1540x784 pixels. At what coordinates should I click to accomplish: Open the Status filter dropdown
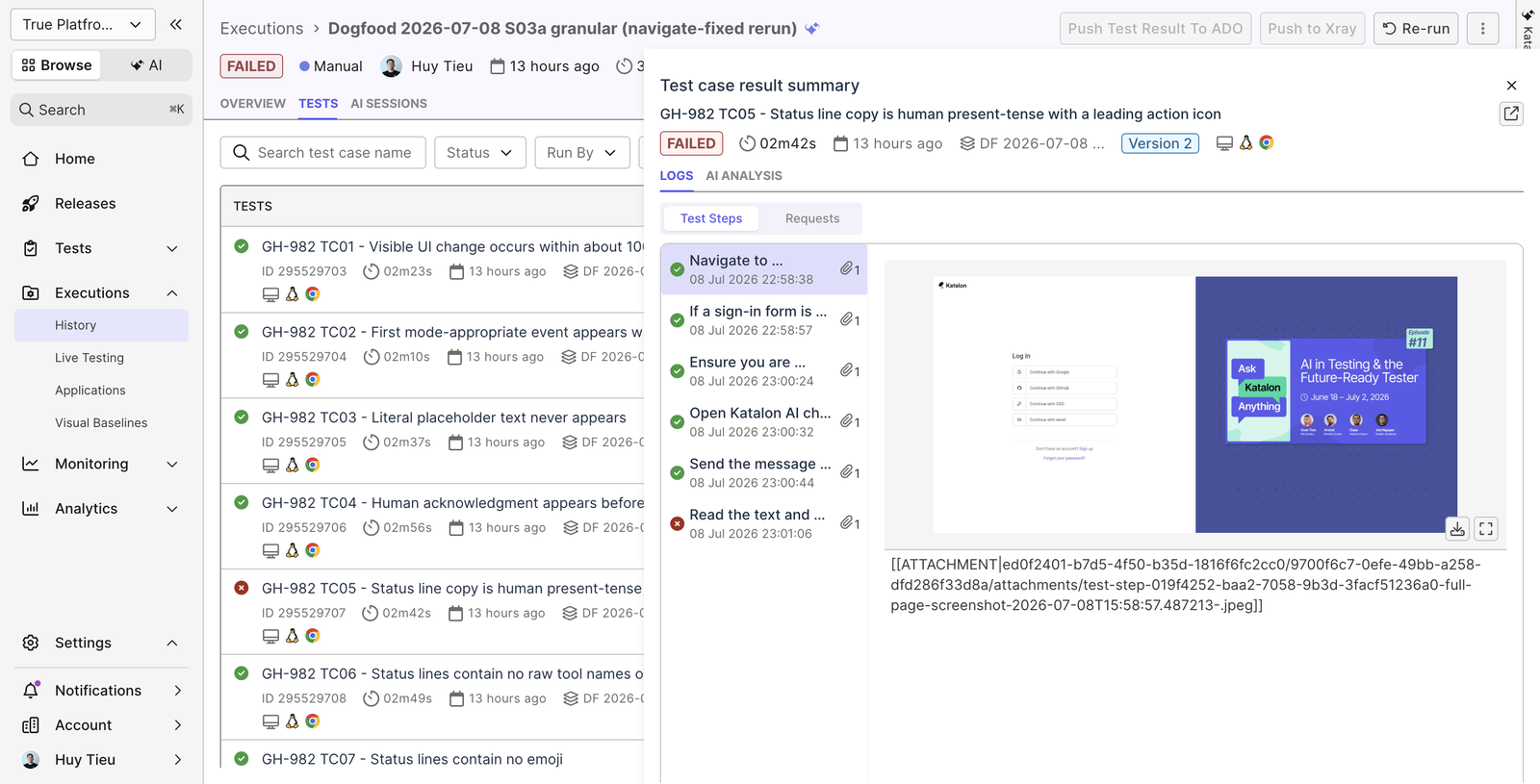[479, 153]
